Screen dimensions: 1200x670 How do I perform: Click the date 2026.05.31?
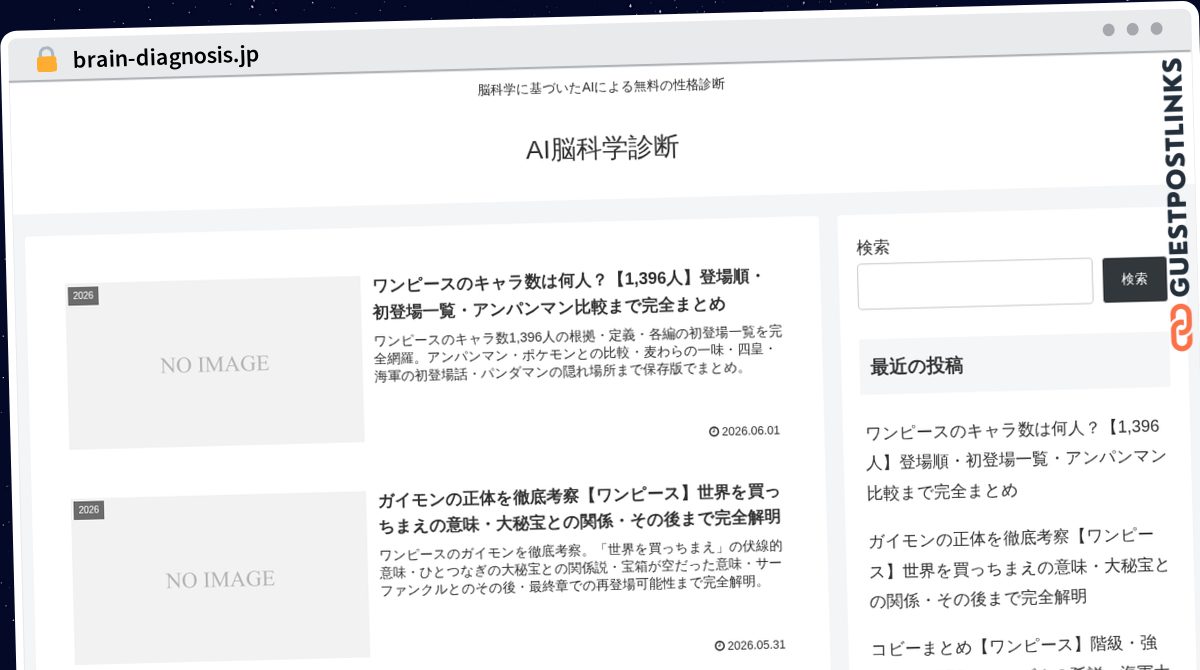click(x=757, y=644)
